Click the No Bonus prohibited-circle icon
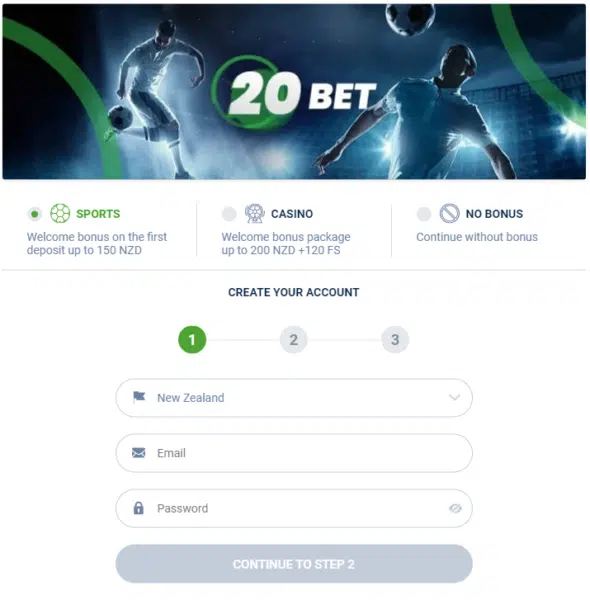590x600 pixels. pos(449,214)
